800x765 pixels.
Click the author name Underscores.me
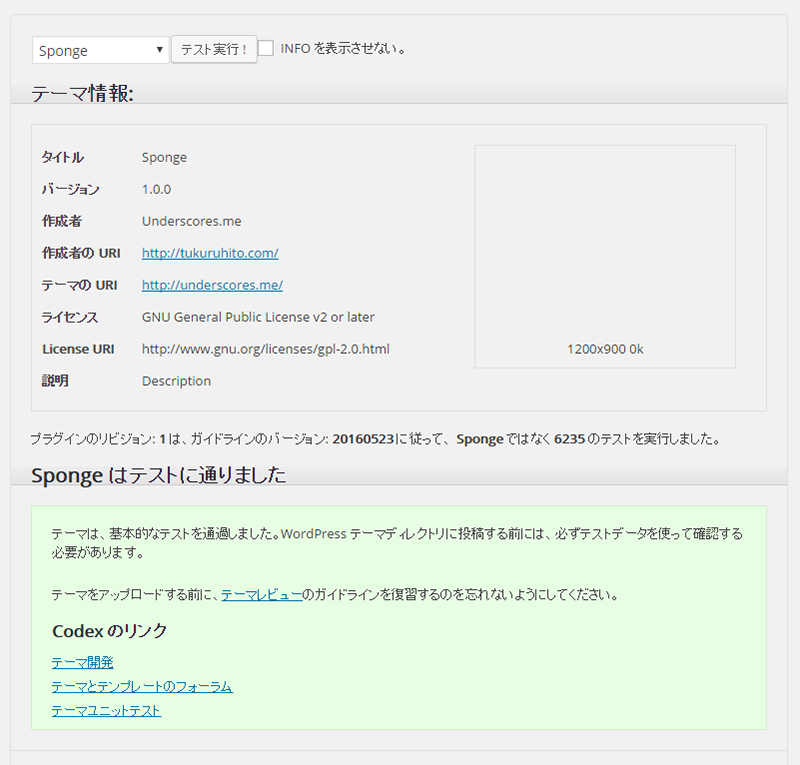pyautogui.click(x=192, y=221)
